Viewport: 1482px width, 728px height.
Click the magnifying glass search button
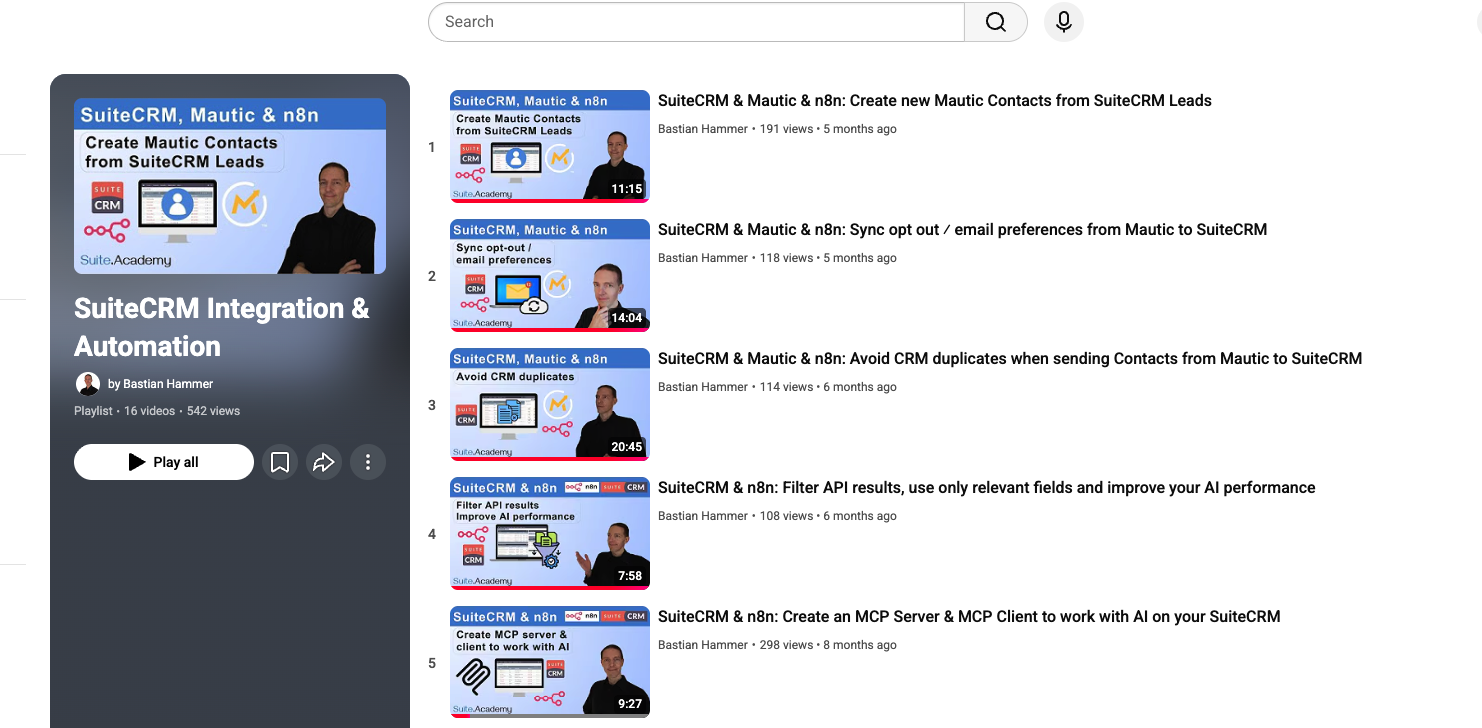995,22
